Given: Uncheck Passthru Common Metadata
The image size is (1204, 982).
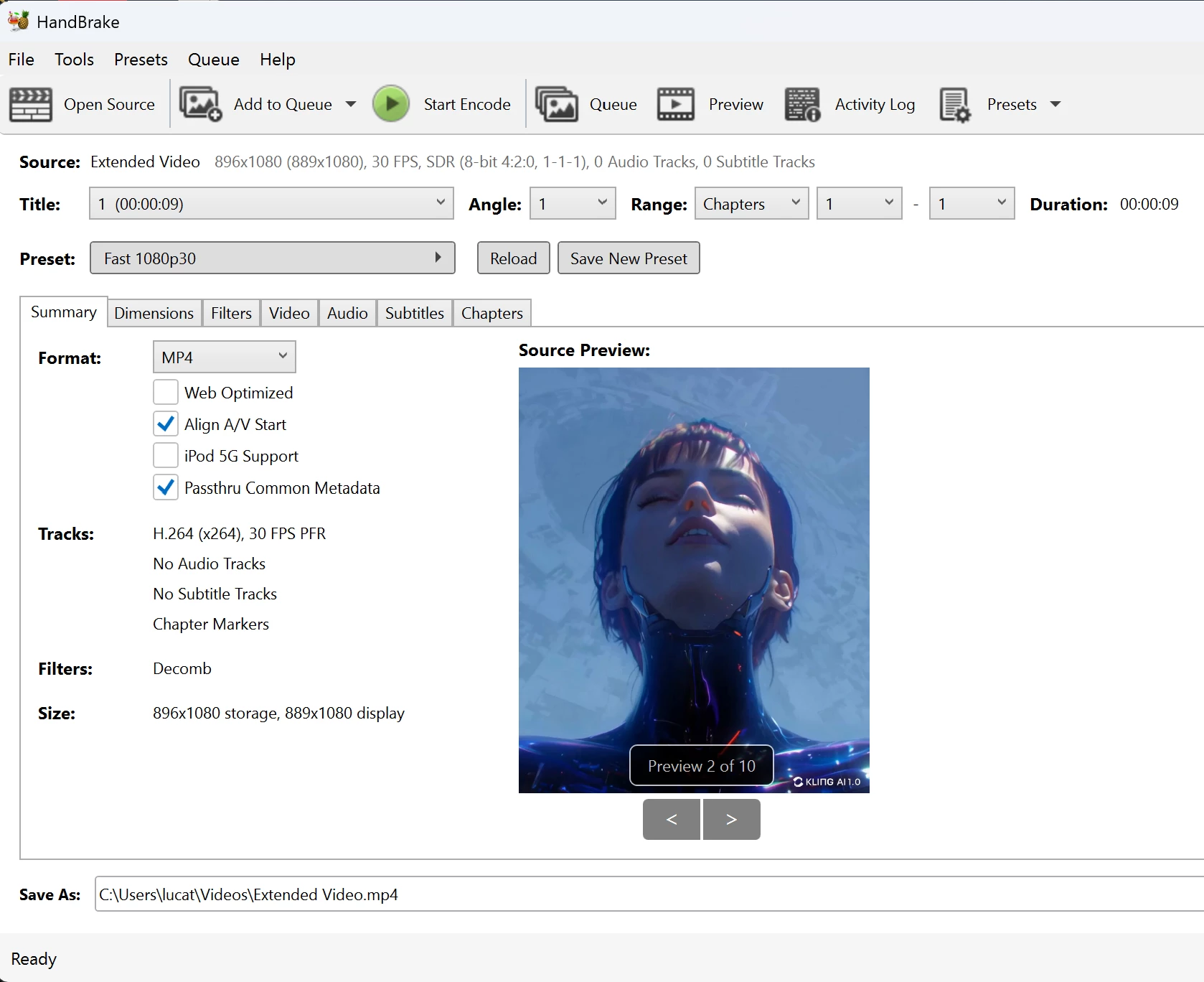Looking at the screenshot, I should pyautogui.click(x=166, y=487).
